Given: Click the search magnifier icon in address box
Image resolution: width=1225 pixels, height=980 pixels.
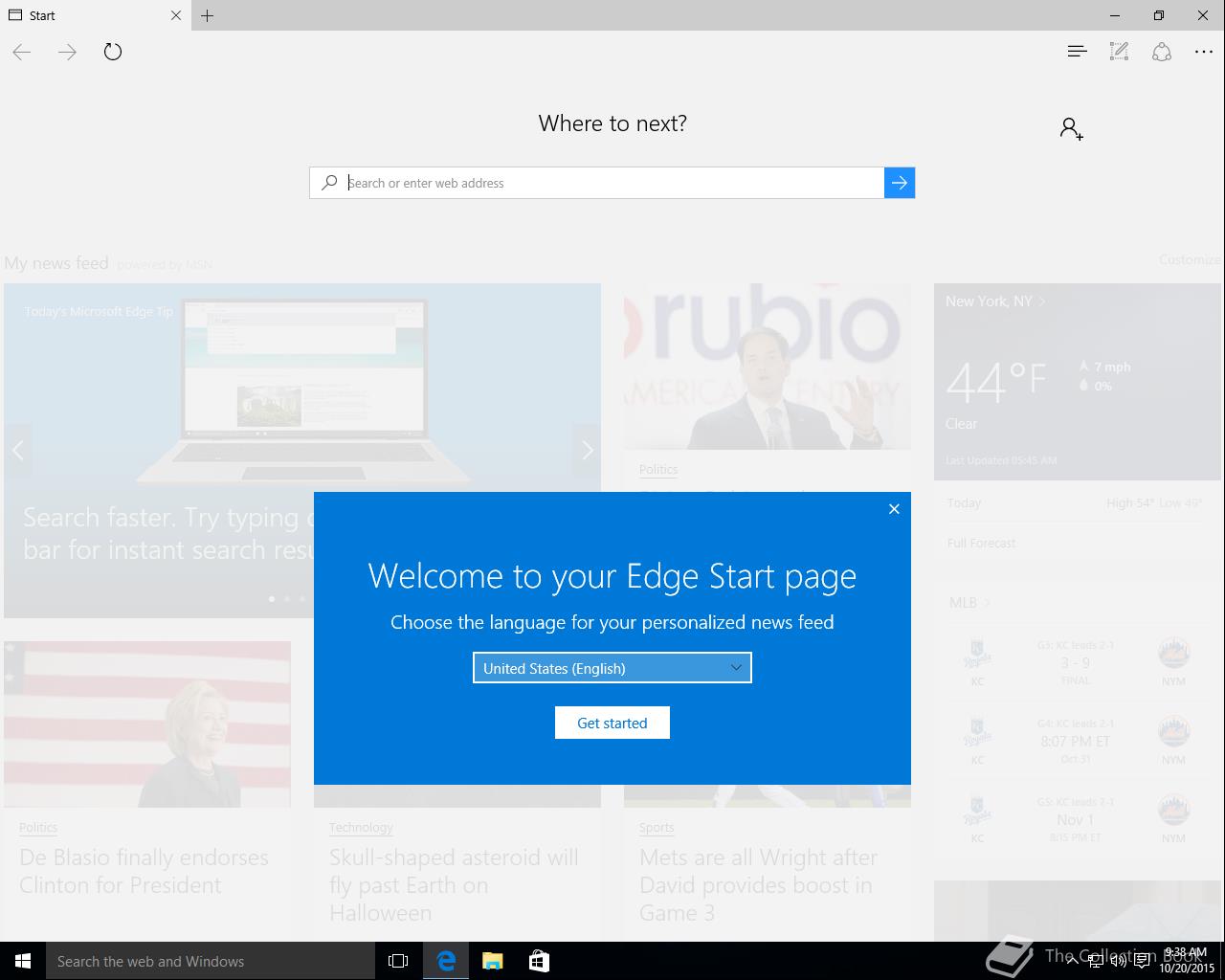Looking at the screenshot, I should click(329, 182).
